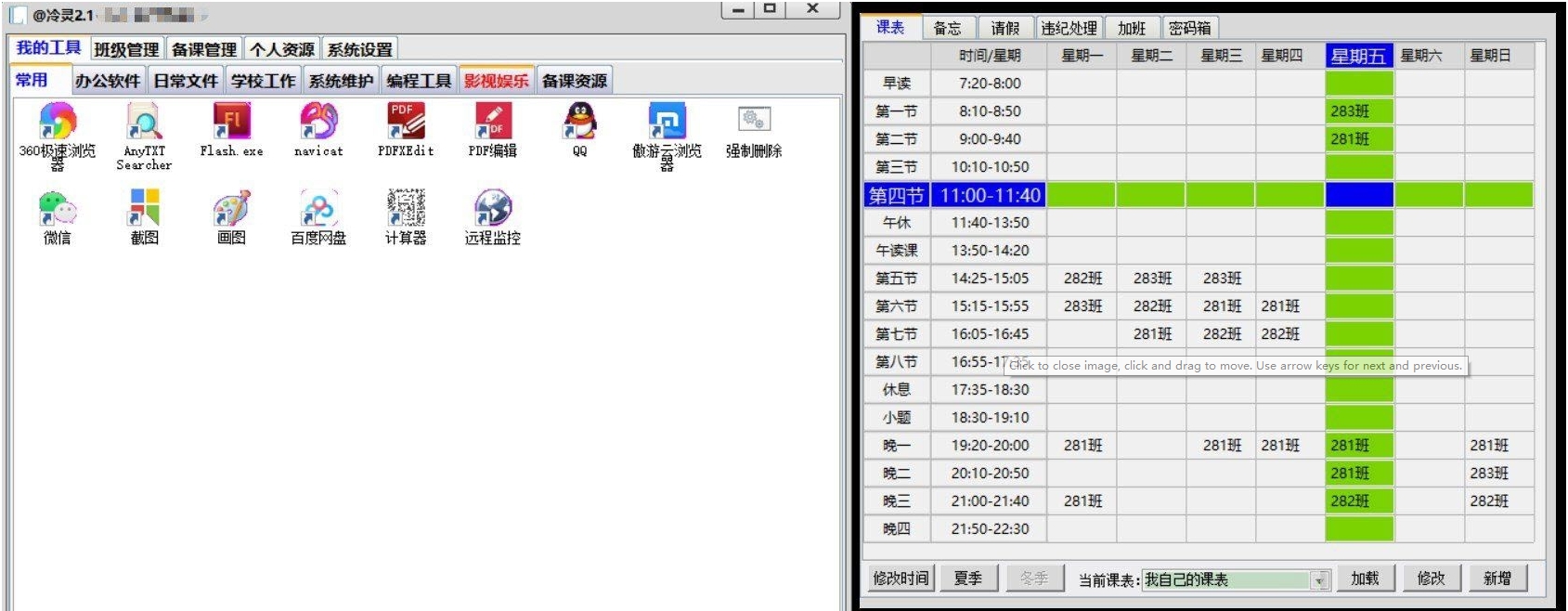Open the 备忘 tab
Image resolution: width=1568 pixels, height=611 pixels.
click(x=948, y=29)
